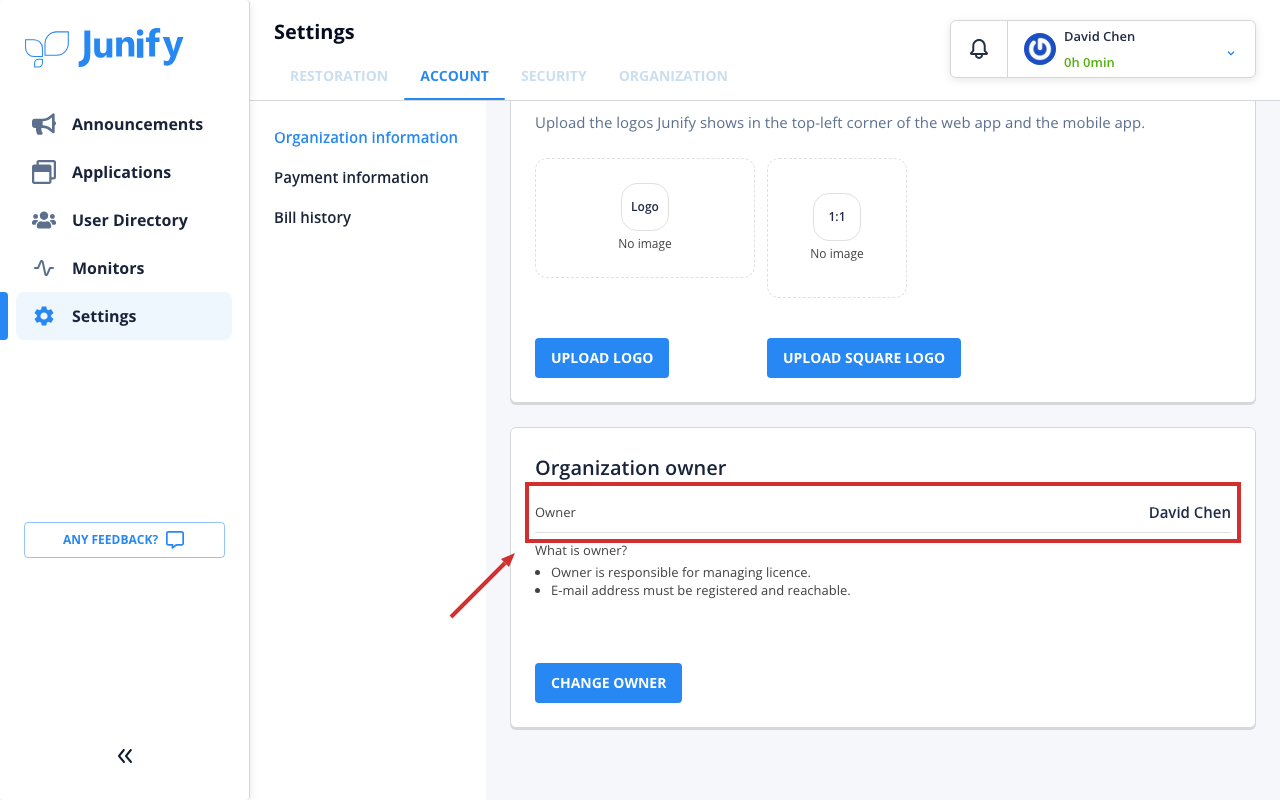
Task: Open Payment information section
Action: point(351,178)
